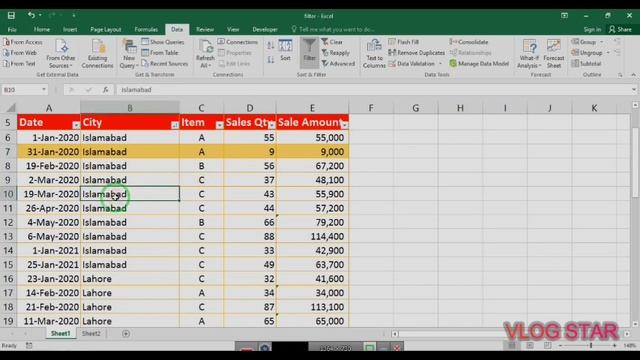This screenshot has width=640, height=360.
Task: Open the Sort dialog
Action: pyautogui.click(x=285, y=51)
